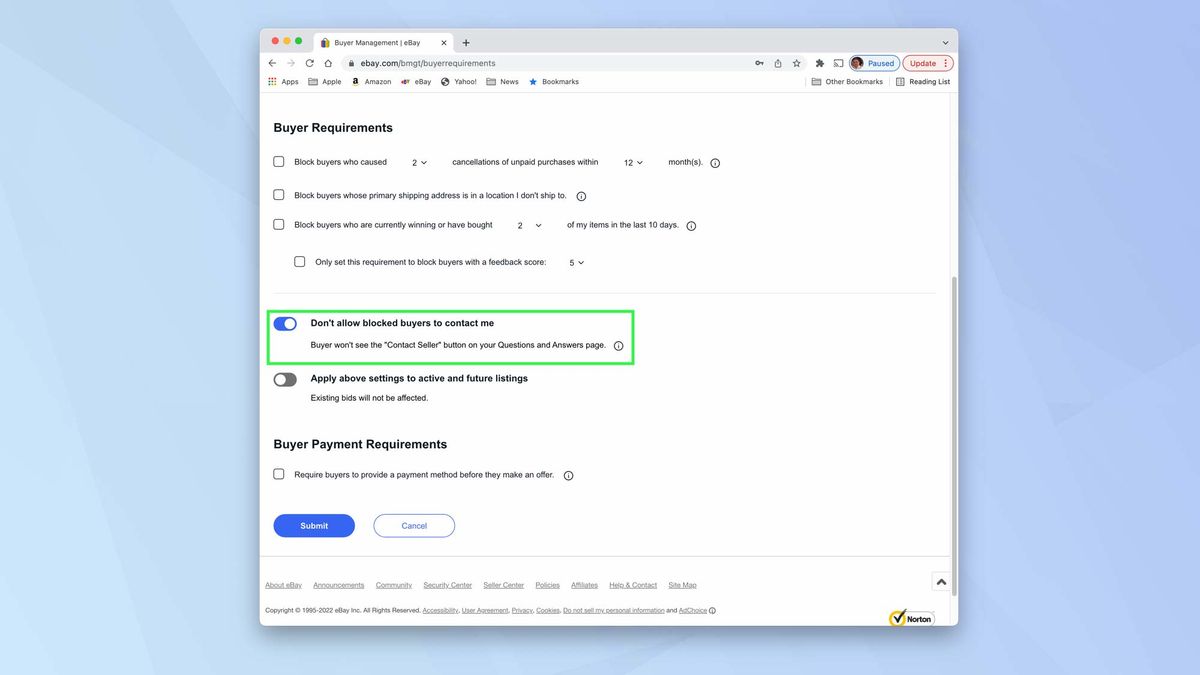Show info for payment method requirement
Screen dimensions: 1200x675
568,476
